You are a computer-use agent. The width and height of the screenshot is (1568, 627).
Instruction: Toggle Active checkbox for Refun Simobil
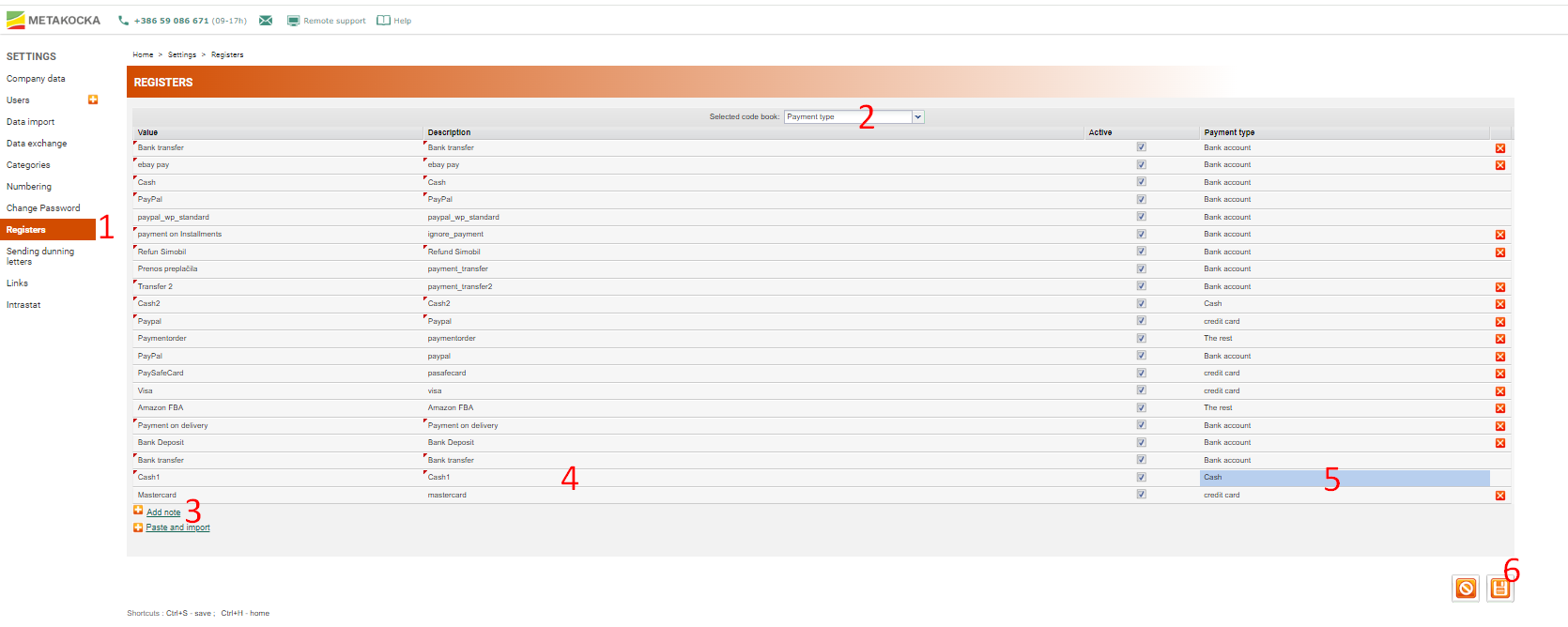point(1141,252)
